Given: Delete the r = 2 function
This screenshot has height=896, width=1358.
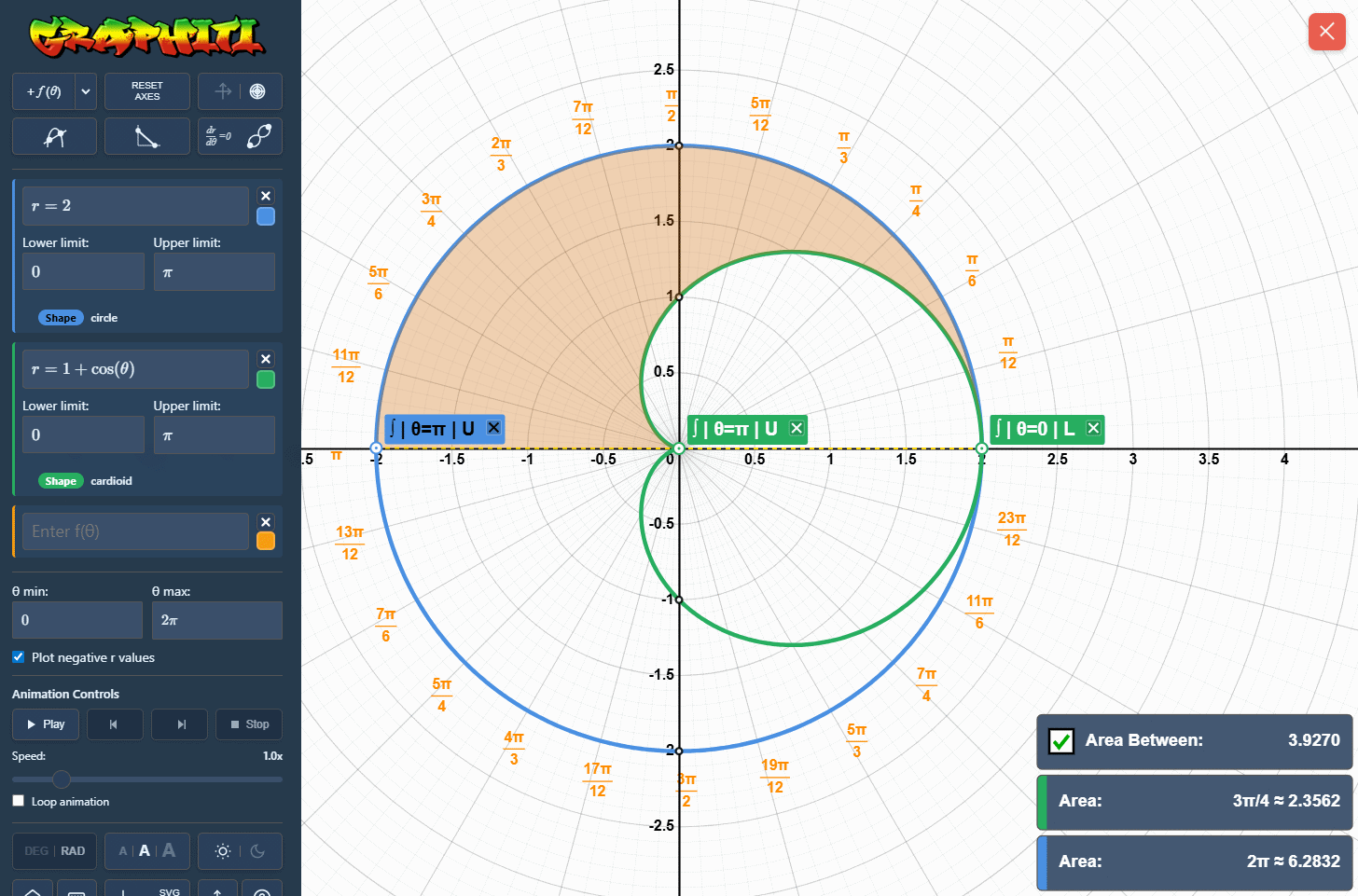Looking at the screenshot, I should click(x=266, y=196).
